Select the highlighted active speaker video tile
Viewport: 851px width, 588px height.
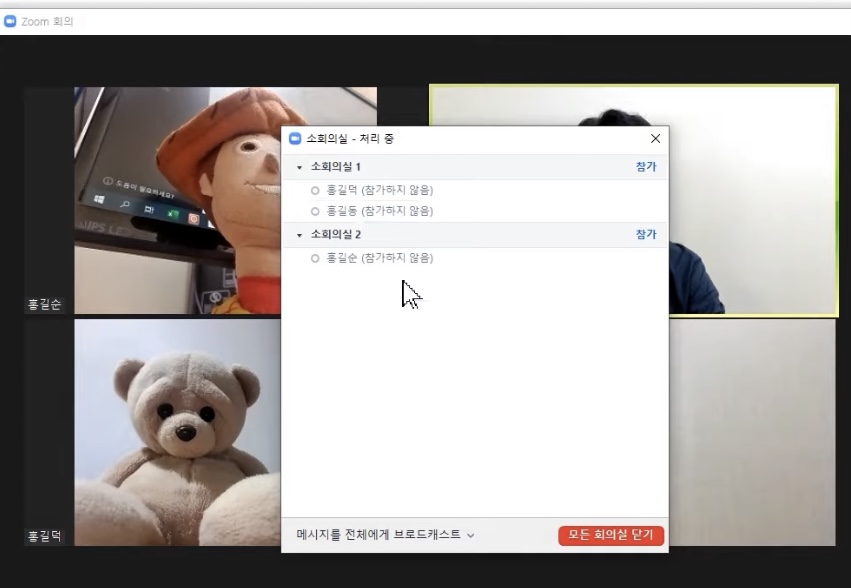point(753,200)
